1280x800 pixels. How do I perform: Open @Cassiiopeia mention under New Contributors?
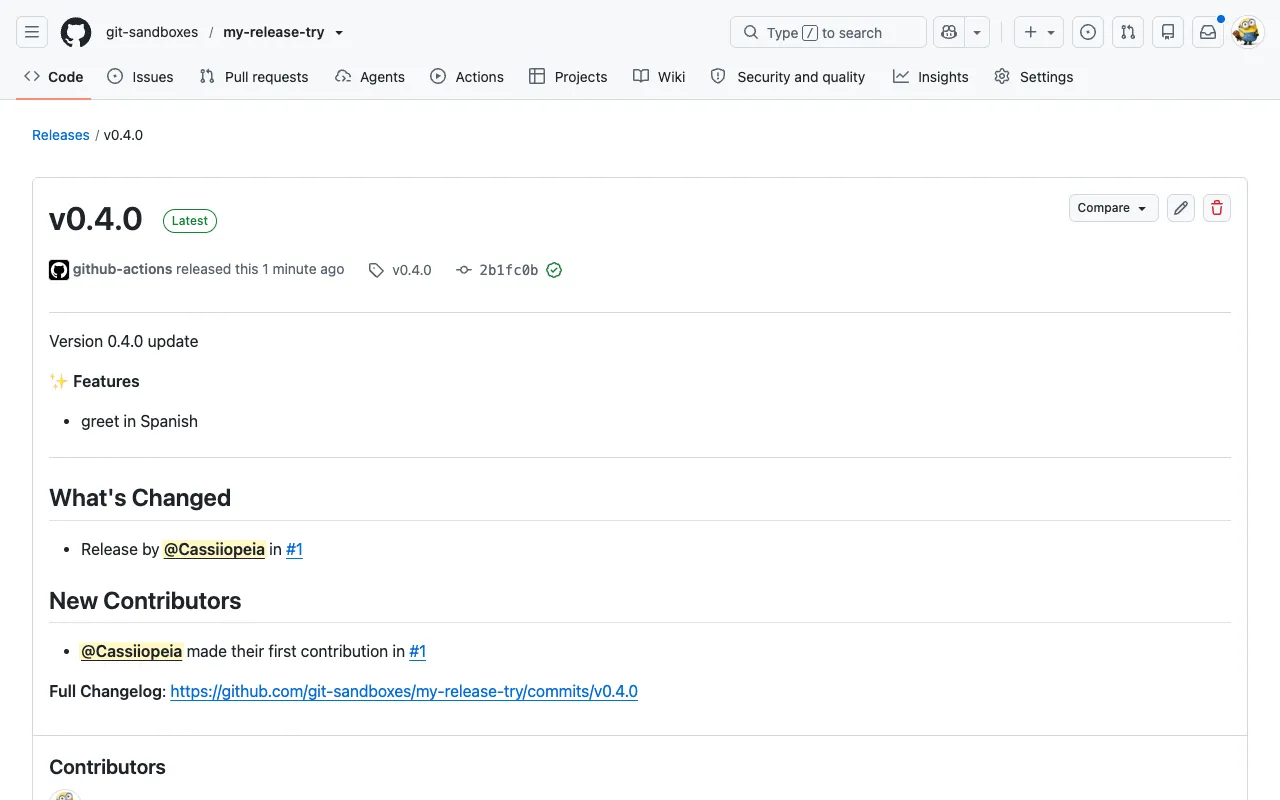[132, 651]
